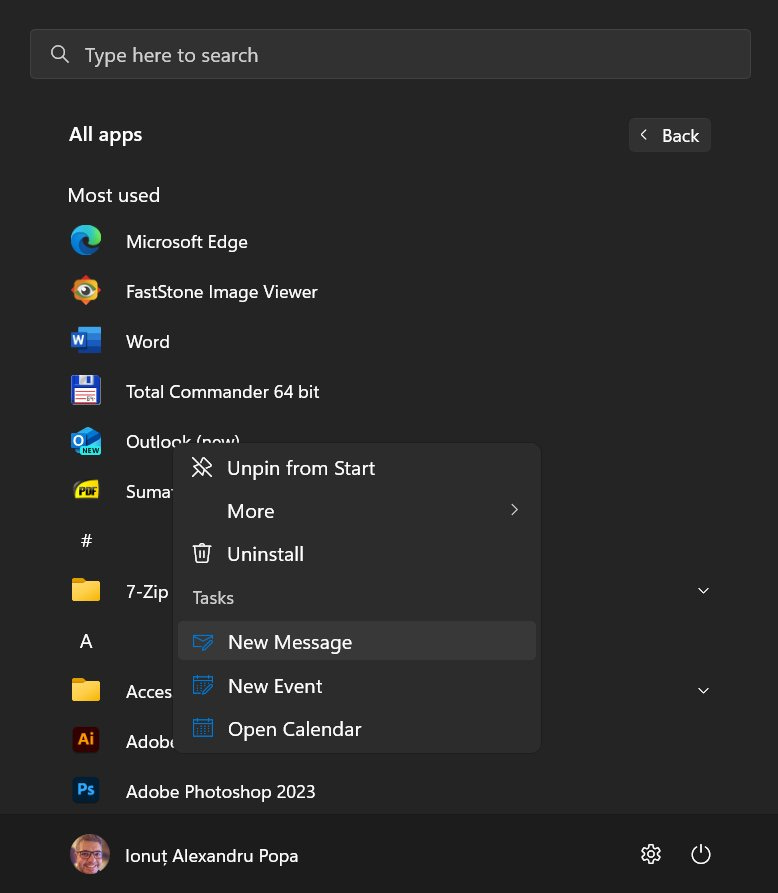
Task: Click the Outlook (new) app icon
Action: pos(86,441)
